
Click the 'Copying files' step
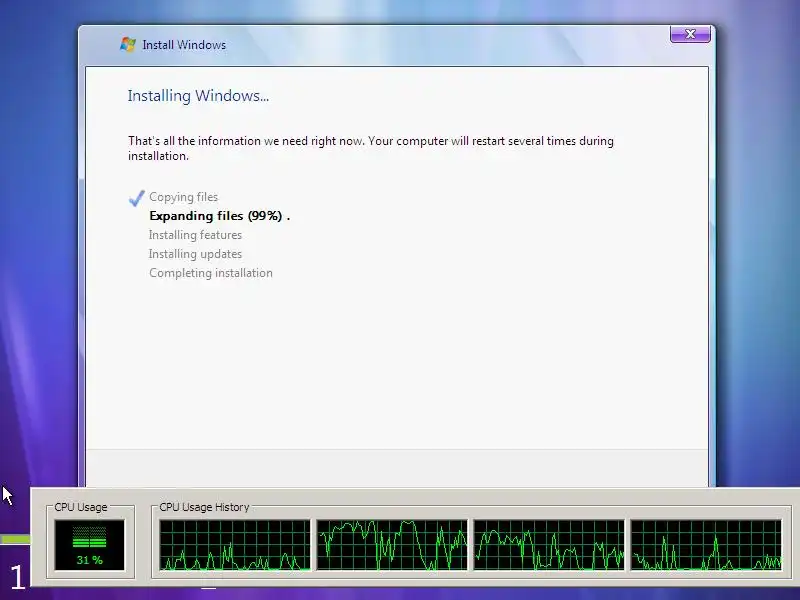click(x=183, y=197)
